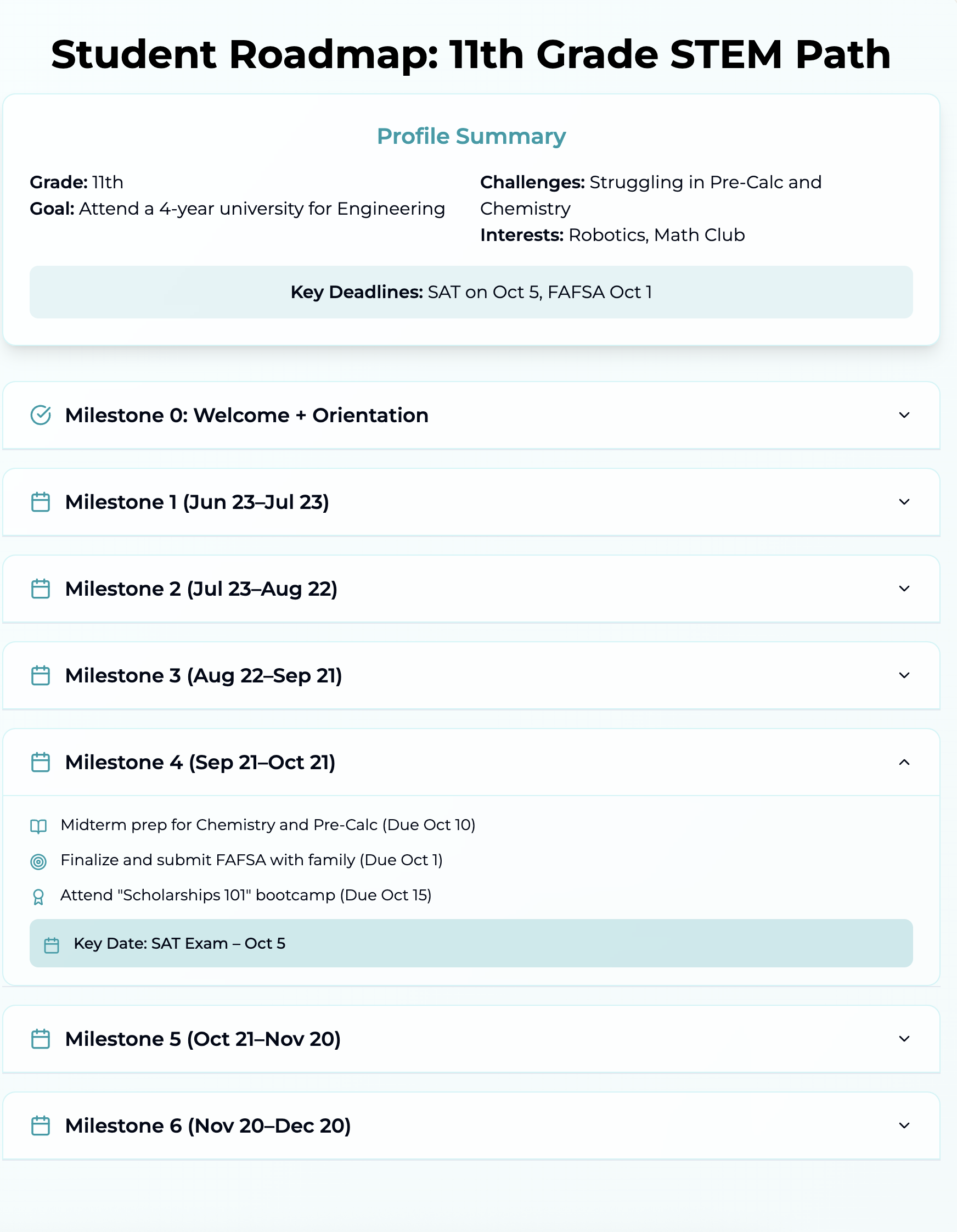The height and width of the screenshot is (1232, 957).
Task: Click the award ribbon icon beside Scholarships bootcamp
Action: pos(38,897)
